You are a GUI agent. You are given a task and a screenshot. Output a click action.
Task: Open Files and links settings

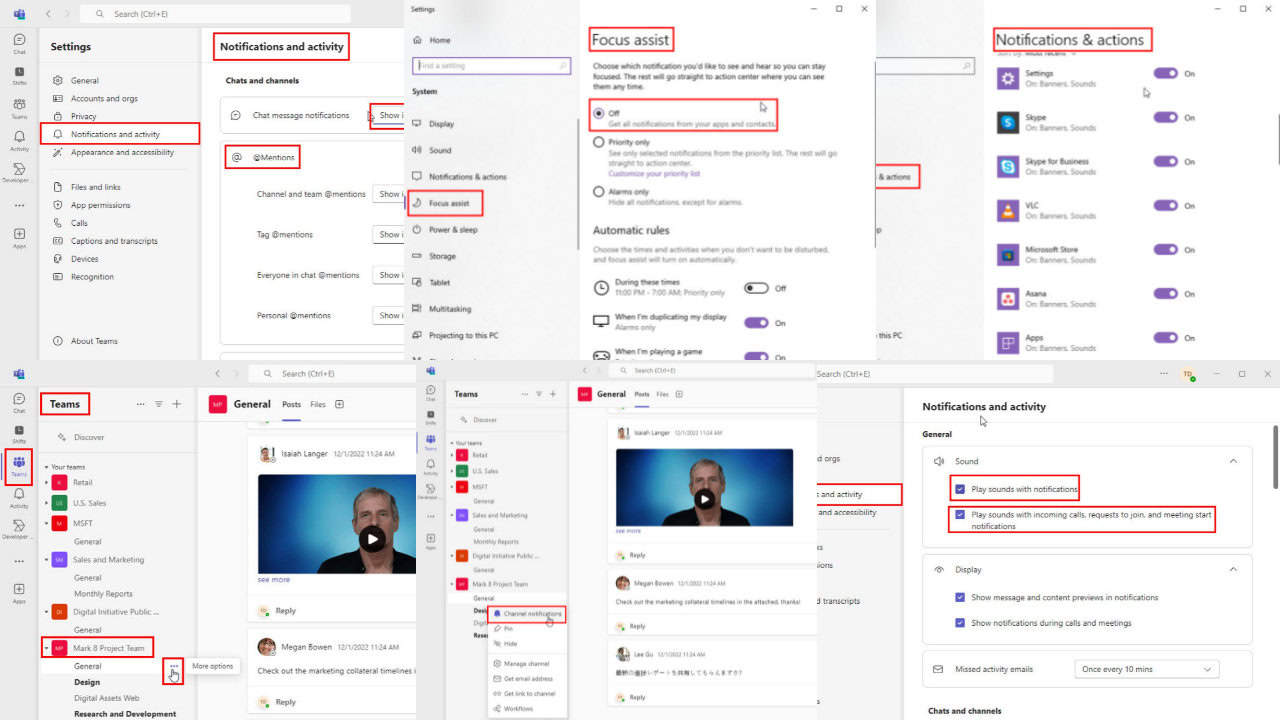pyautogui.click(x=95, y=187)
